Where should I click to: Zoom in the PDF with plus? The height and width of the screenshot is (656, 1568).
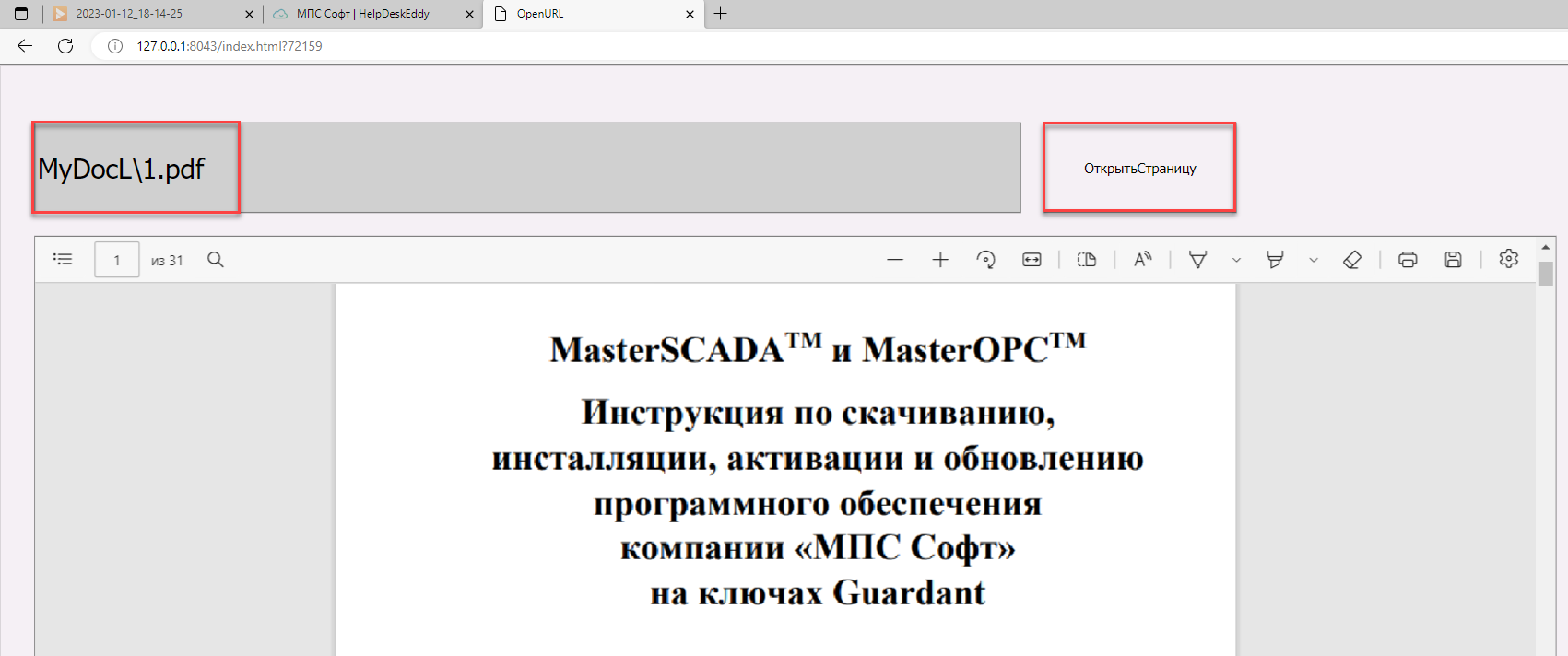click(940, 260)
